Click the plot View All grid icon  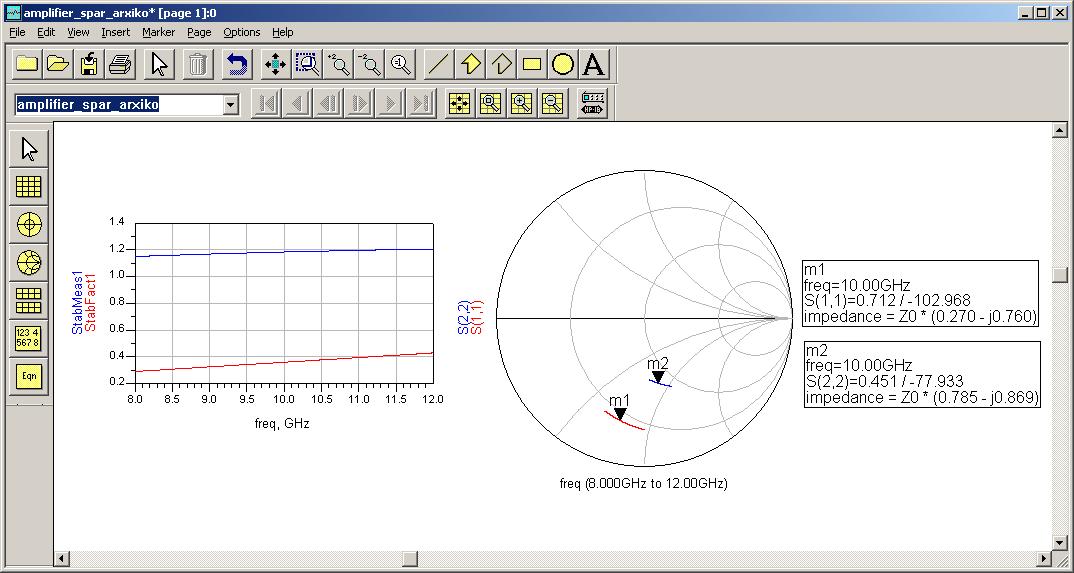(x=460, y=104)
